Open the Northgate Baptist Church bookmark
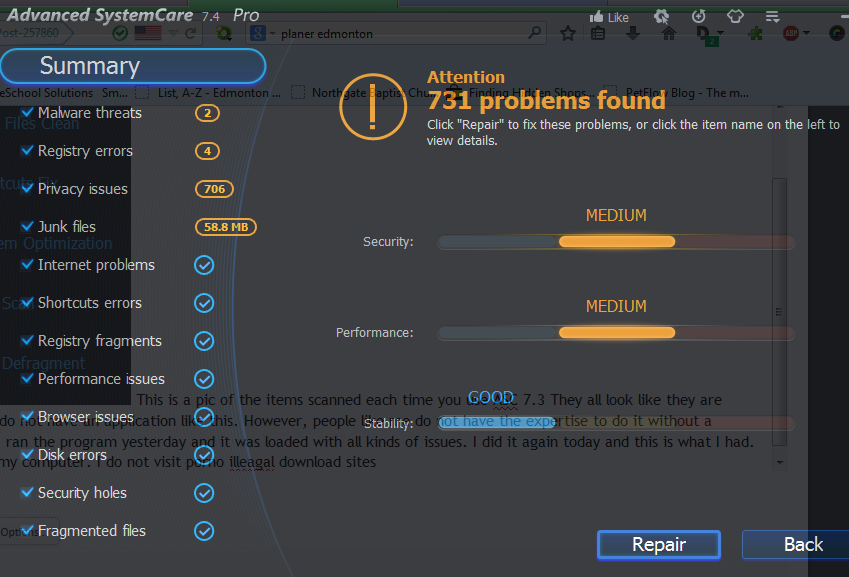The image size is (849, 577). click(366, 93)
